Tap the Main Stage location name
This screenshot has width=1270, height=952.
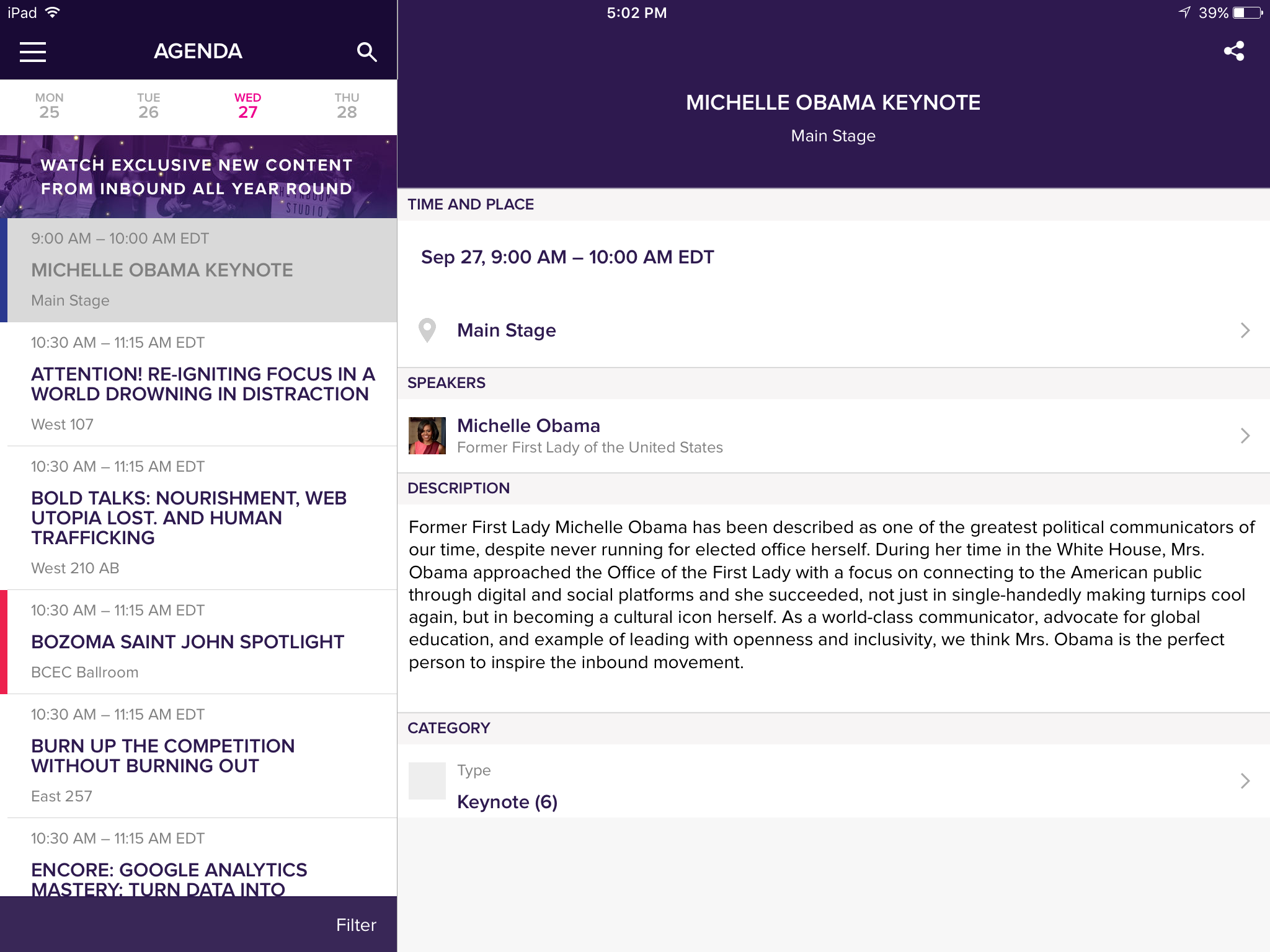[x=507, y=330]
